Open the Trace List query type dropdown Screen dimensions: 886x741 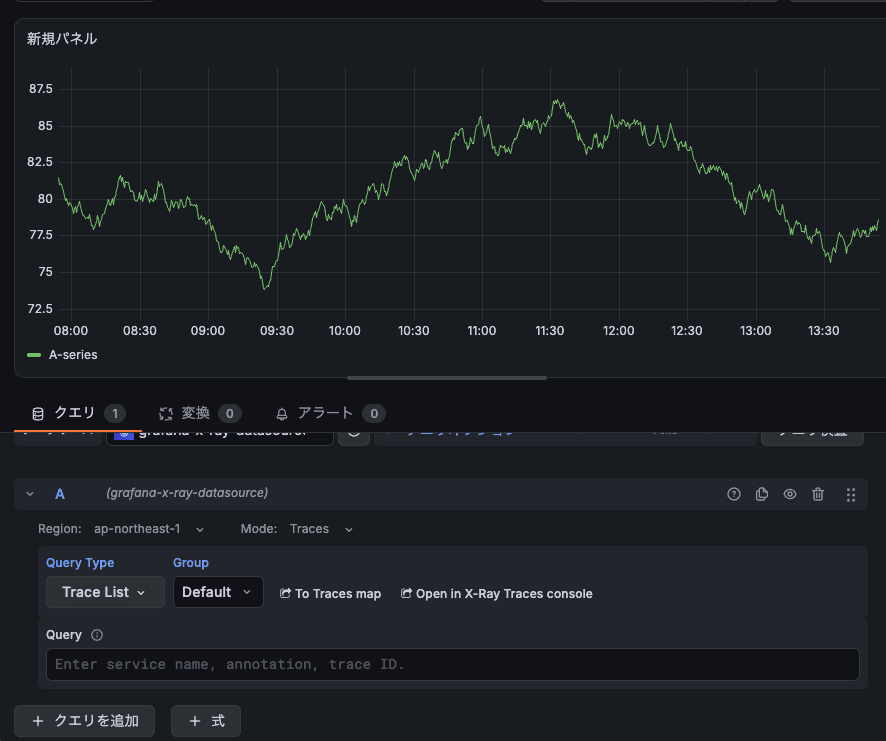105,592
